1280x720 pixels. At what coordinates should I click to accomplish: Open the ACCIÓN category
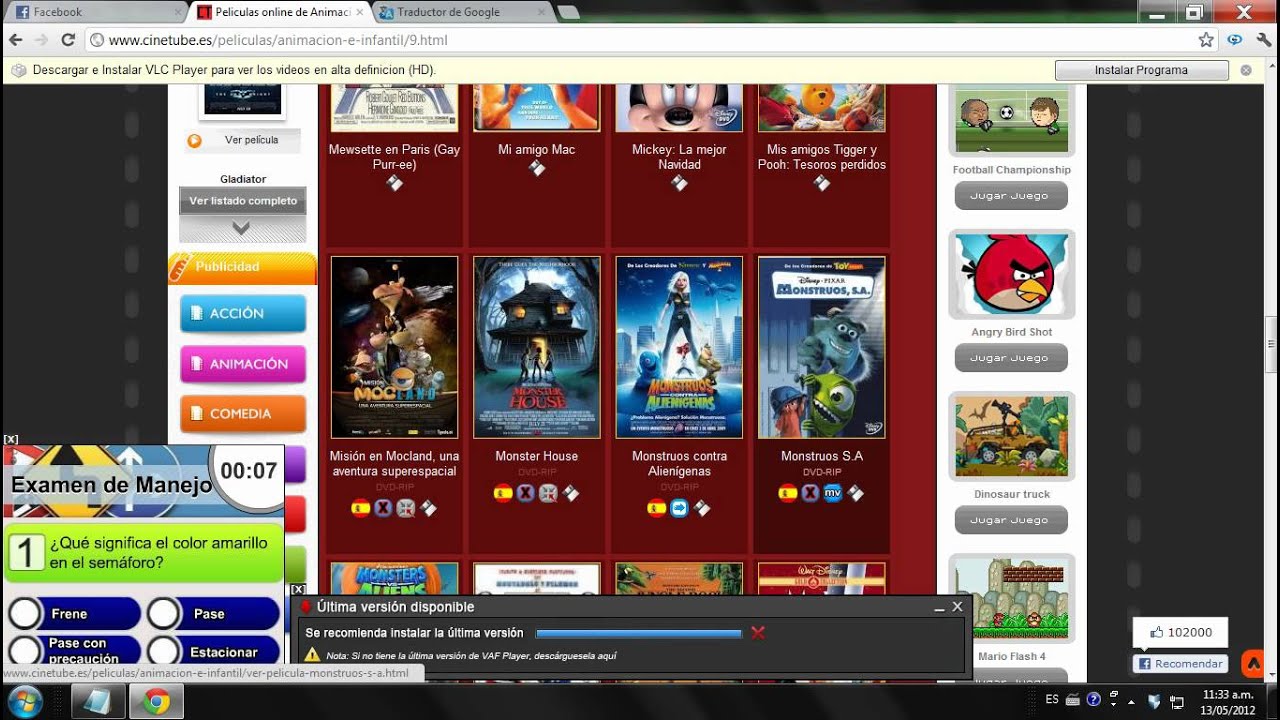click(243, 313)
